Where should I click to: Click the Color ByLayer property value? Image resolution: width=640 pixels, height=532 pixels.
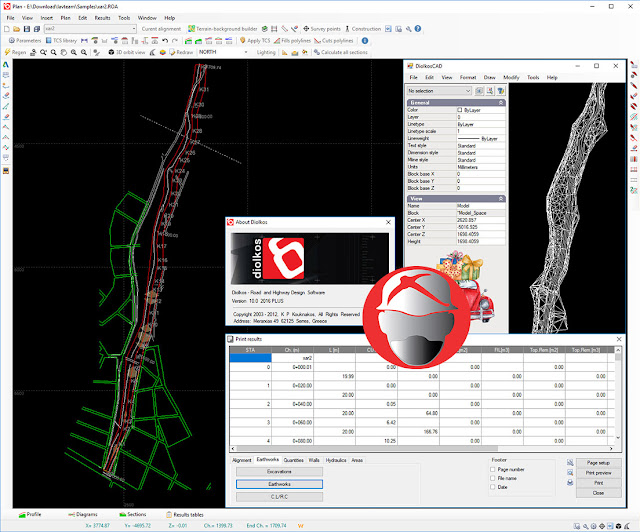(480, 110)
